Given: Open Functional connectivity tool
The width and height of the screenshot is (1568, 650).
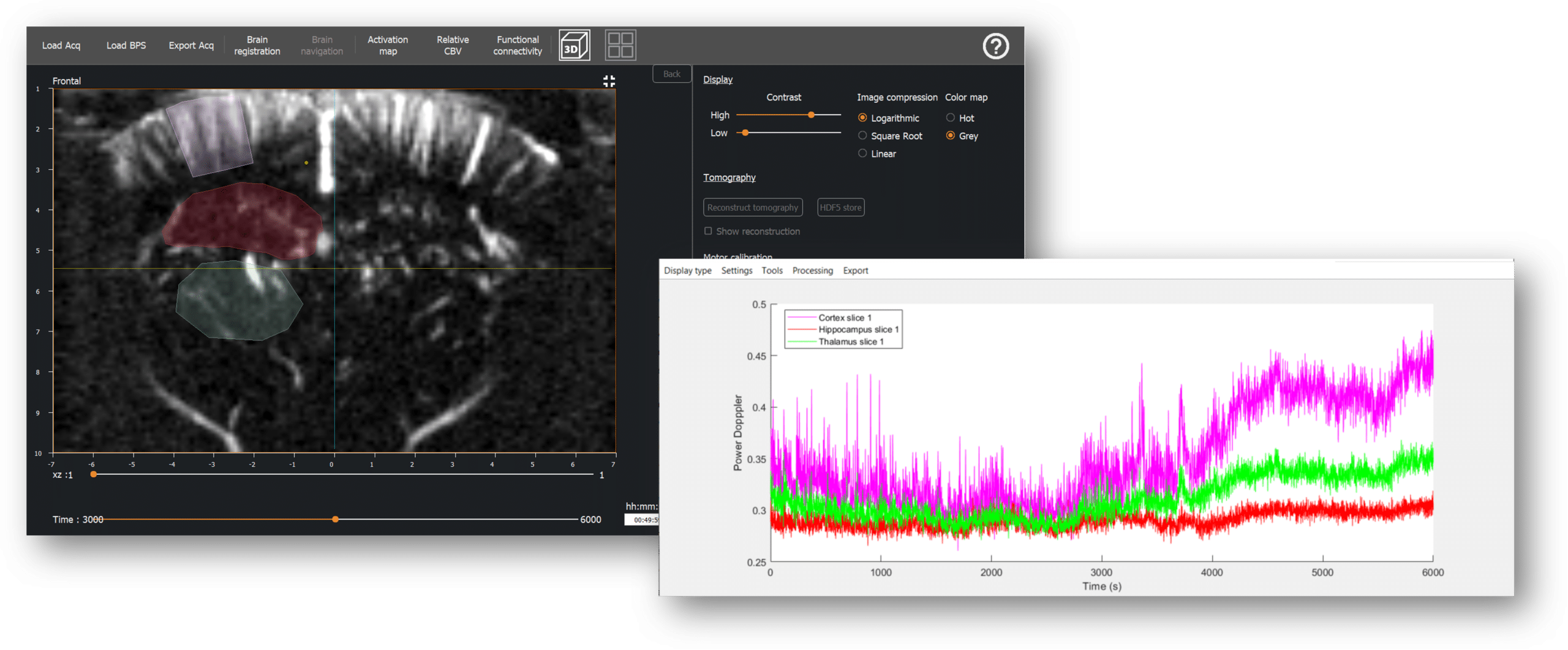Looking at the screenshot, I should 518,45.
